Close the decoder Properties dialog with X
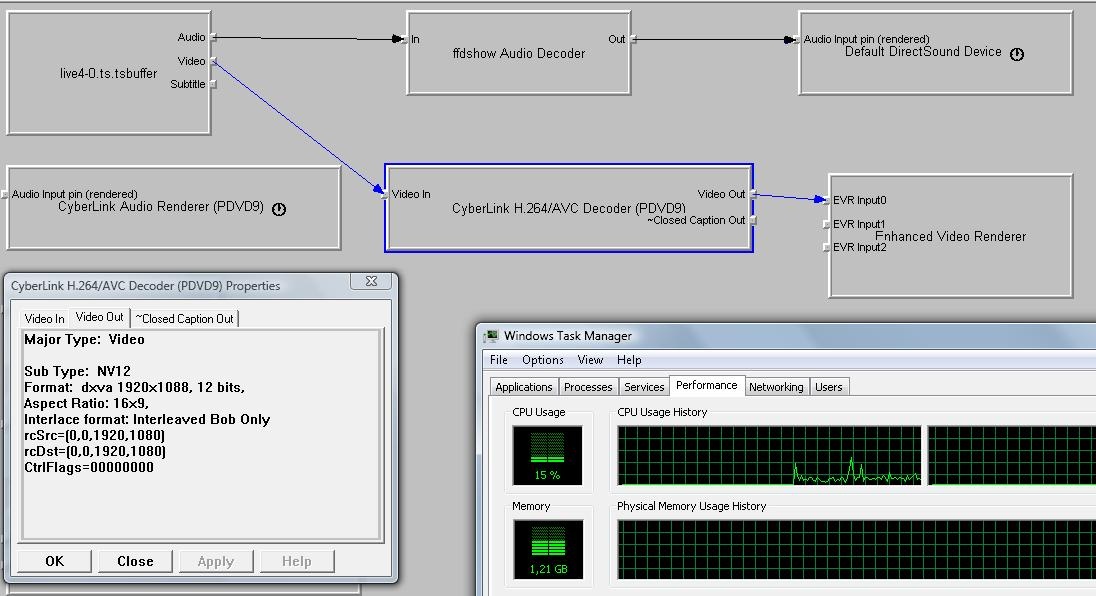This screenshot has height=596, width=1096. pyautogui.click(x=371, y=281)
